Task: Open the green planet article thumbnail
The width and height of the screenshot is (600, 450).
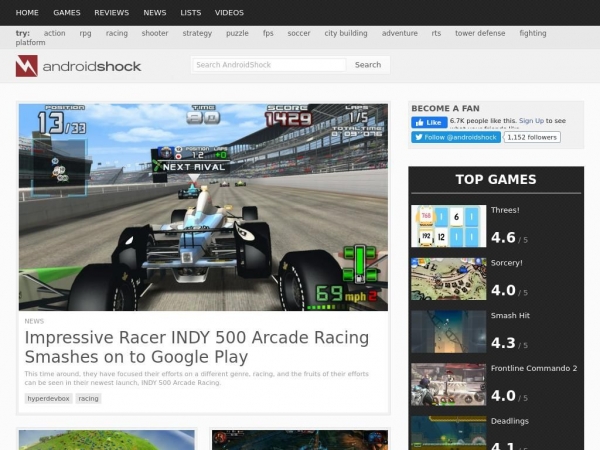Action: (107, 440)
